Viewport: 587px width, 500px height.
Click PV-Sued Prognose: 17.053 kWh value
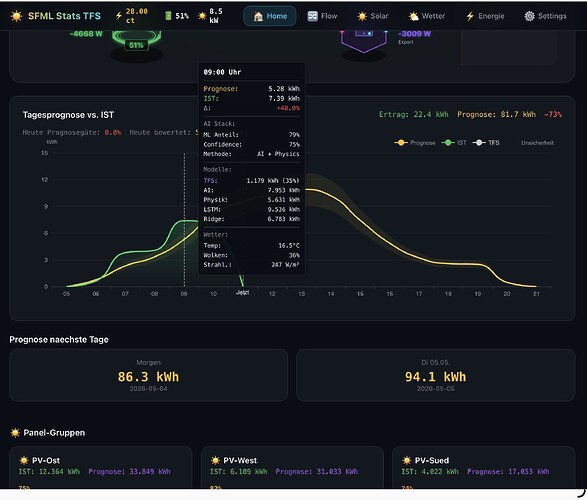pyautogui.click(x=508, y=472)
